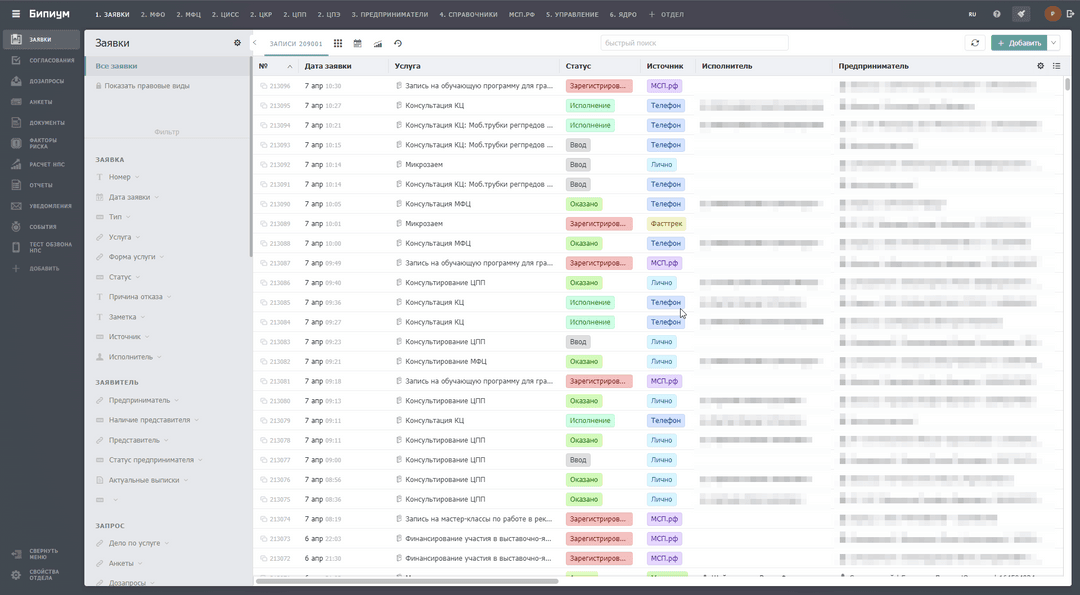Viewport: 1080px width, 595px height.
Task: Click the logout icon in top bar
Action: (1068, 14)
